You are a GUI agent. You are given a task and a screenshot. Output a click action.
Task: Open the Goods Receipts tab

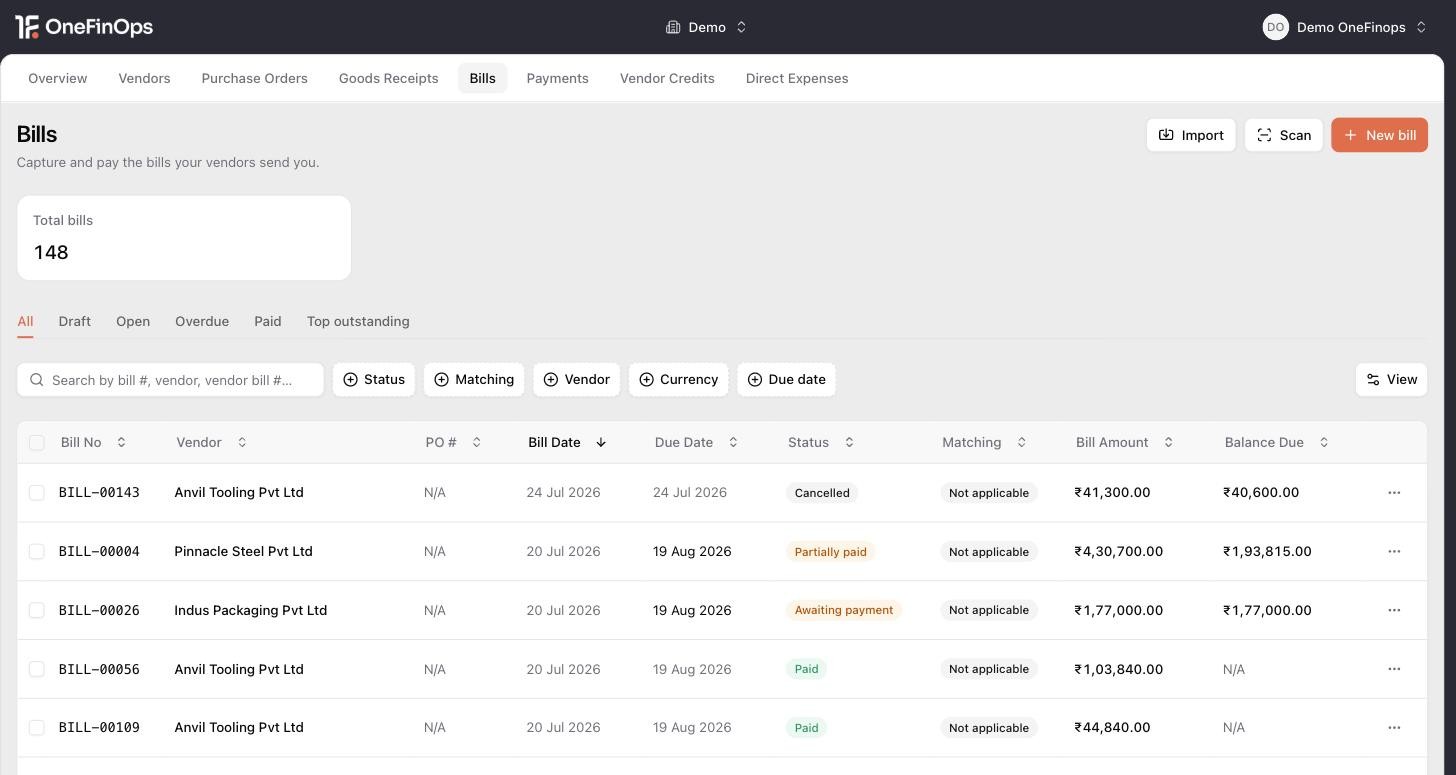(x=389, y=78)
